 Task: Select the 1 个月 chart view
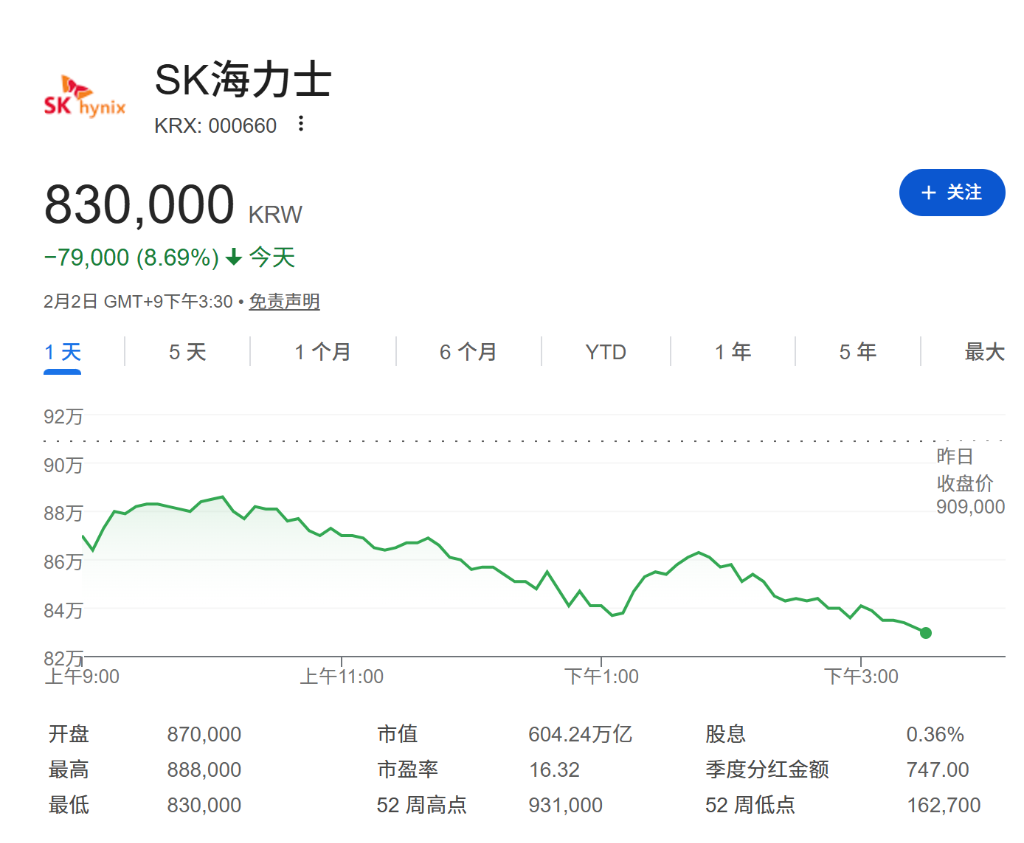coord(322,352)
